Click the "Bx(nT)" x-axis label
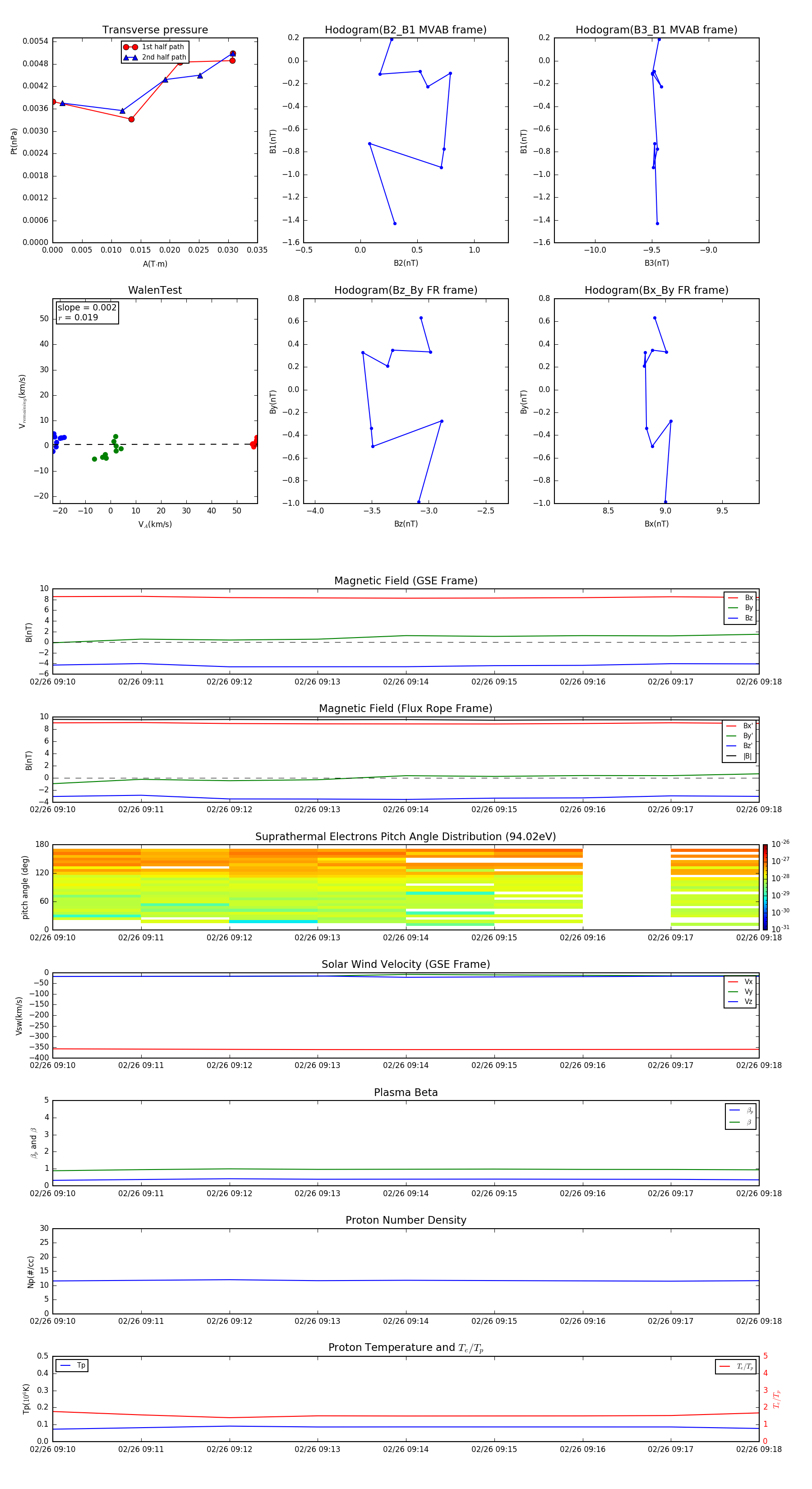 tap(656, 524)
